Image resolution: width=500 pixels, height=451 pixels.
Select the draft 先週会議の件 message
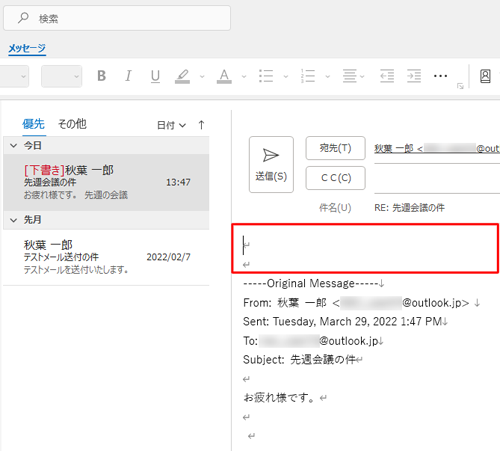click(106, 182)
